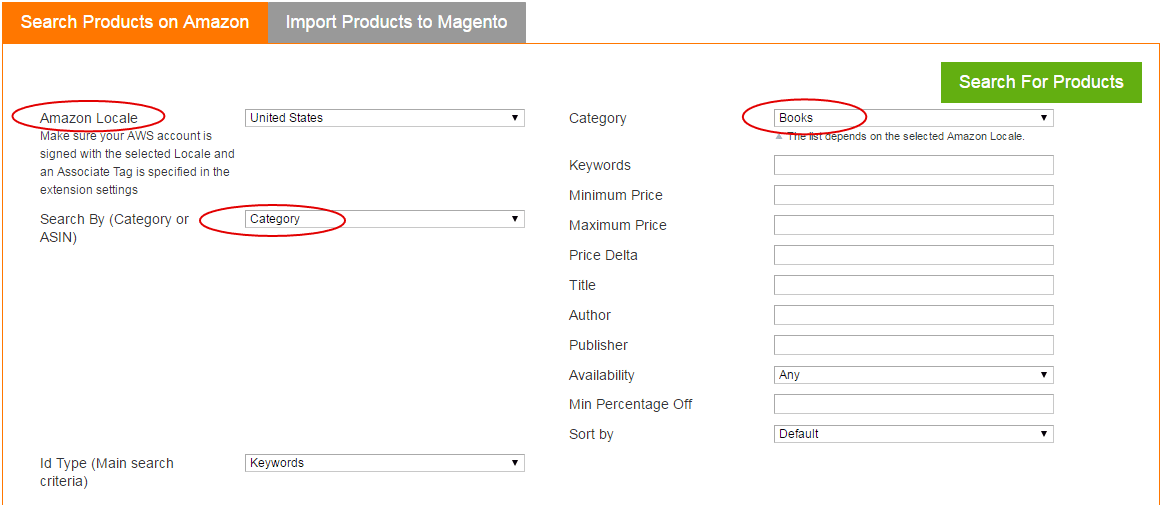Select the Price Delta input box
Viewport: 1163px width, 505px height.
pos(913,255)
